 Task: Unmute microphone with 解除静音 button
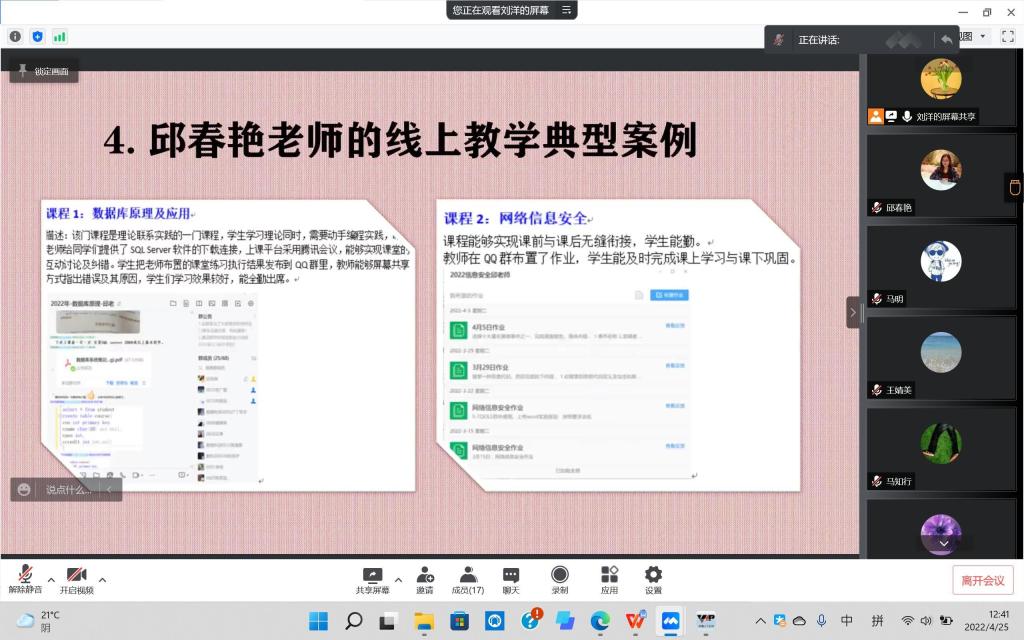click(x=26, y=579)
